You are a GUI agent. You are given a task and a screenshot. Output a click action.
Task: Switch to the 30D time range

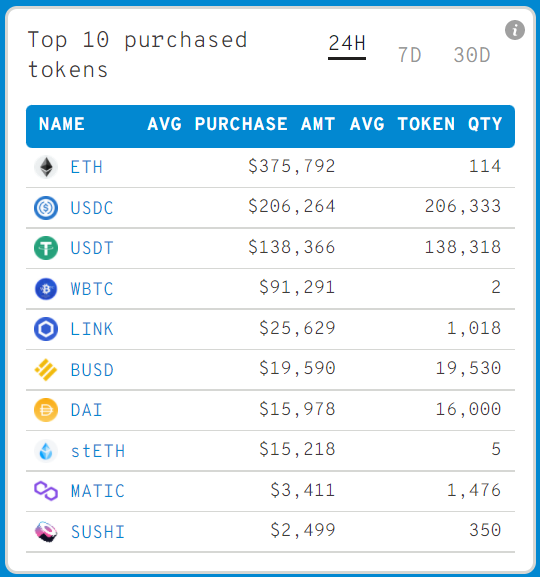472,56
